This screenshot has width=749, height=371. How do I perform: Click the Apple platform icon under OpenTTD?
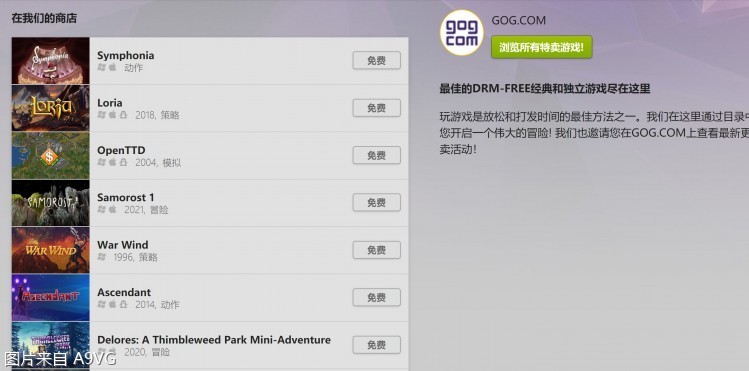113,162
